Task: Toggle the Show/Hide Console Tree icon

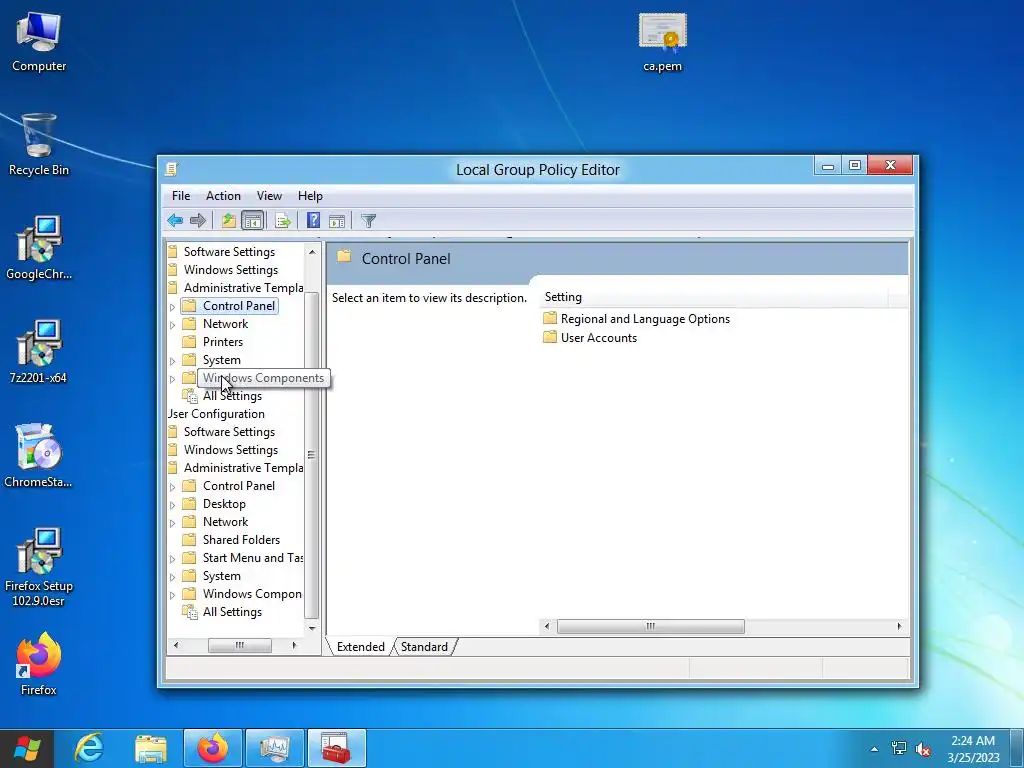Action: [x=252, y=221]
